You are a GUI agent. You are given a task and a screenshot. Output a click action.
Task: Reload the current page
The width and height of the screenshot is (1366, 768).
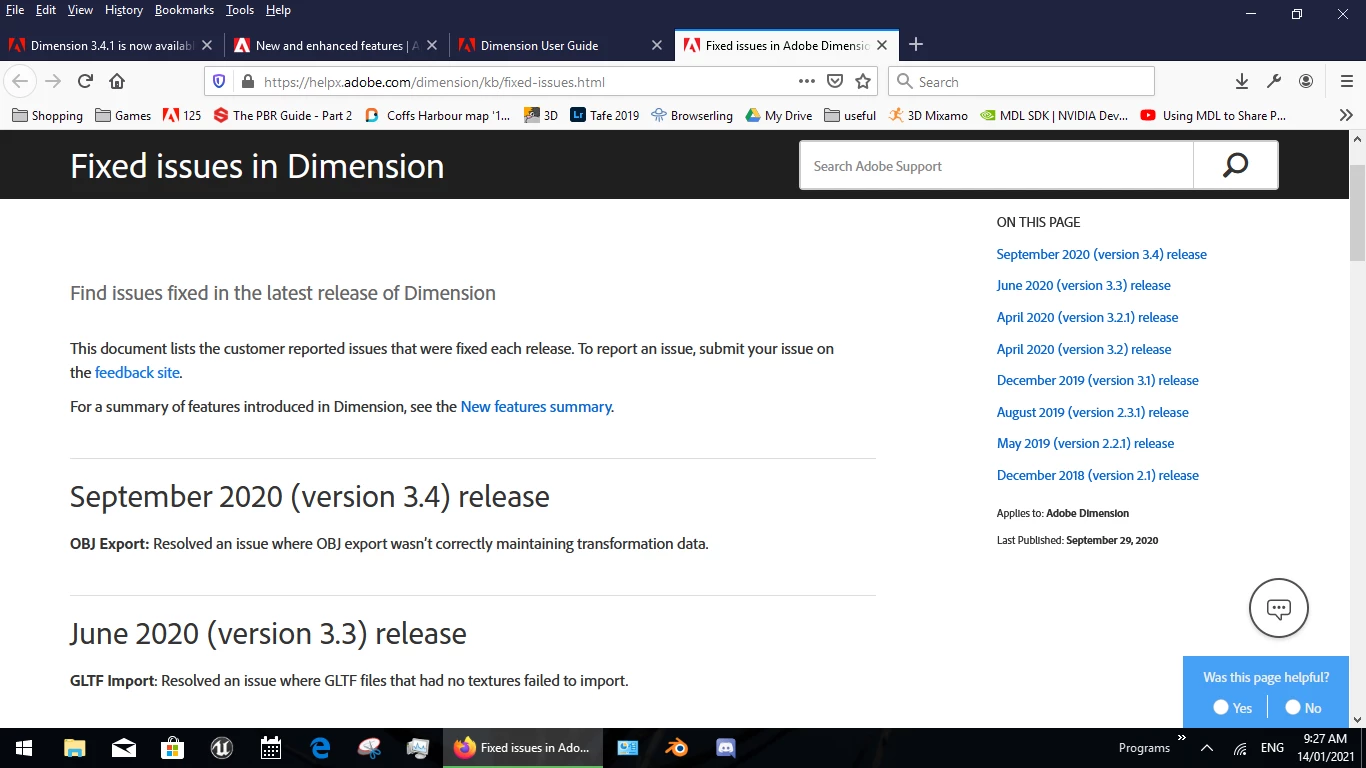pos(85,81)
